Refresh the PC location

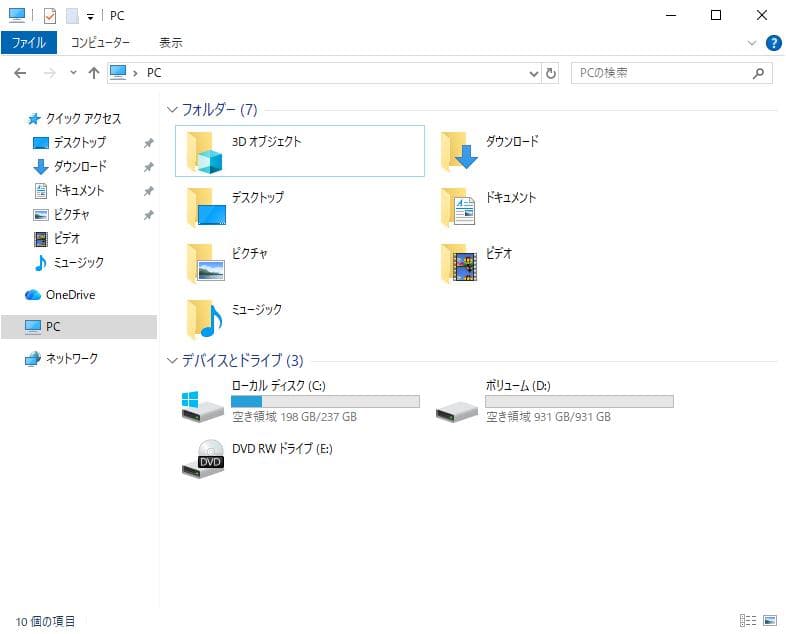coord(550,73)
